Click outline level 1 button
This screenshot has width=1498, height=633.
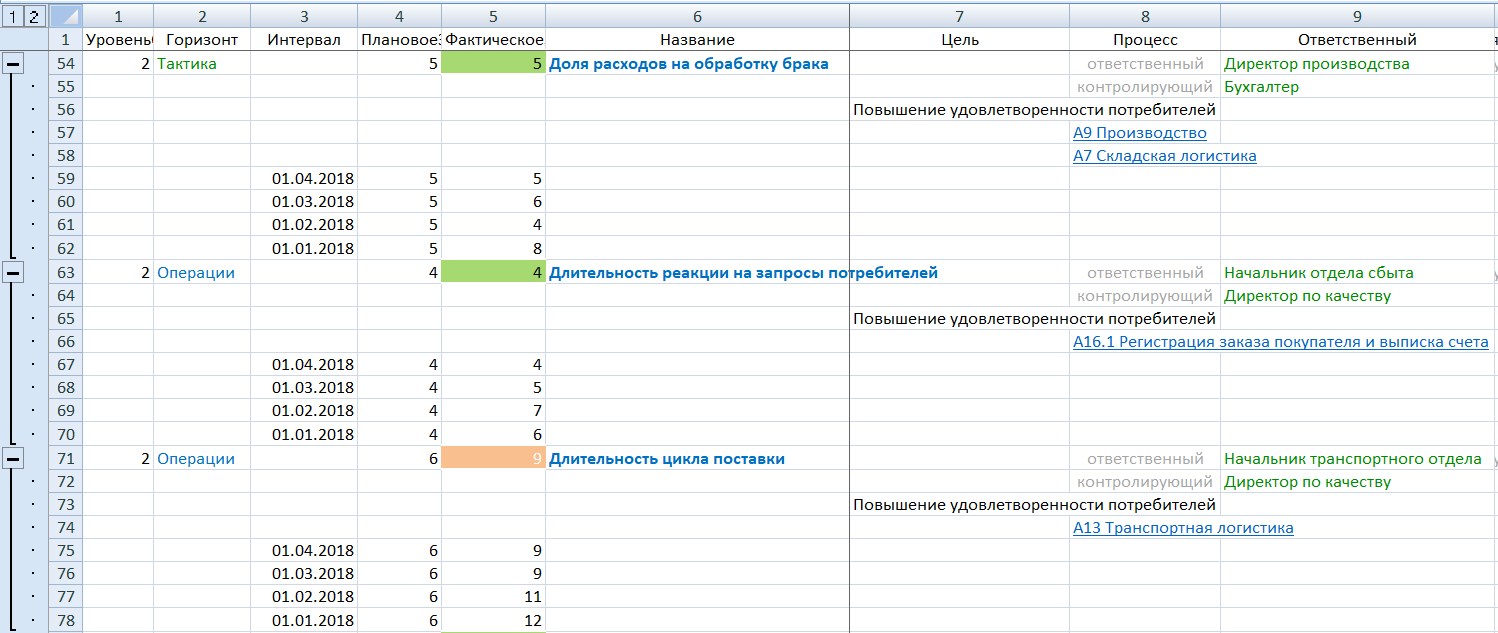[x=12, y=16]
